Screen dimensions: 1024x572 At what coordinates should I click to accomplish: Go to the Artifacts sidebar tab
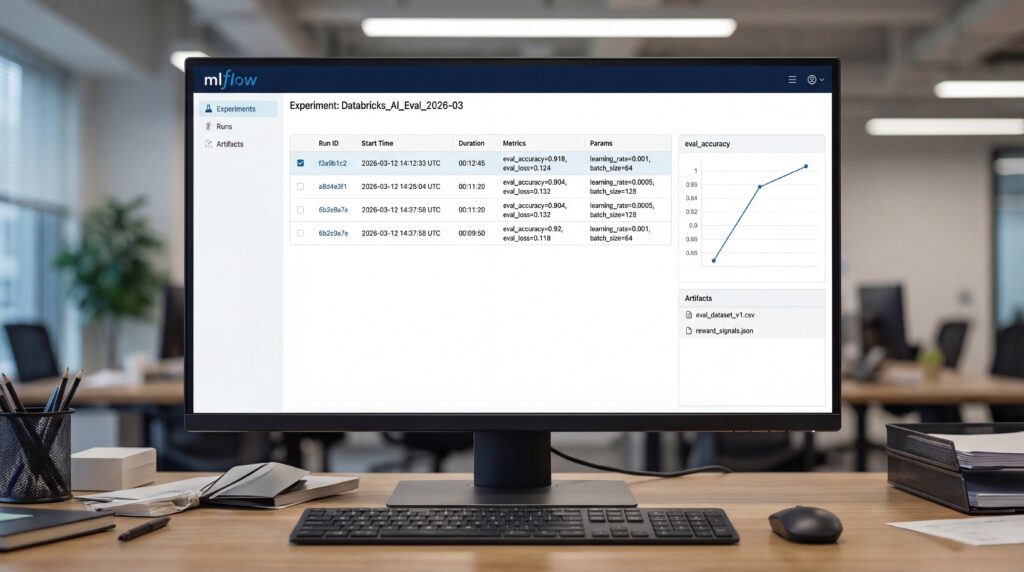point(229,144)
